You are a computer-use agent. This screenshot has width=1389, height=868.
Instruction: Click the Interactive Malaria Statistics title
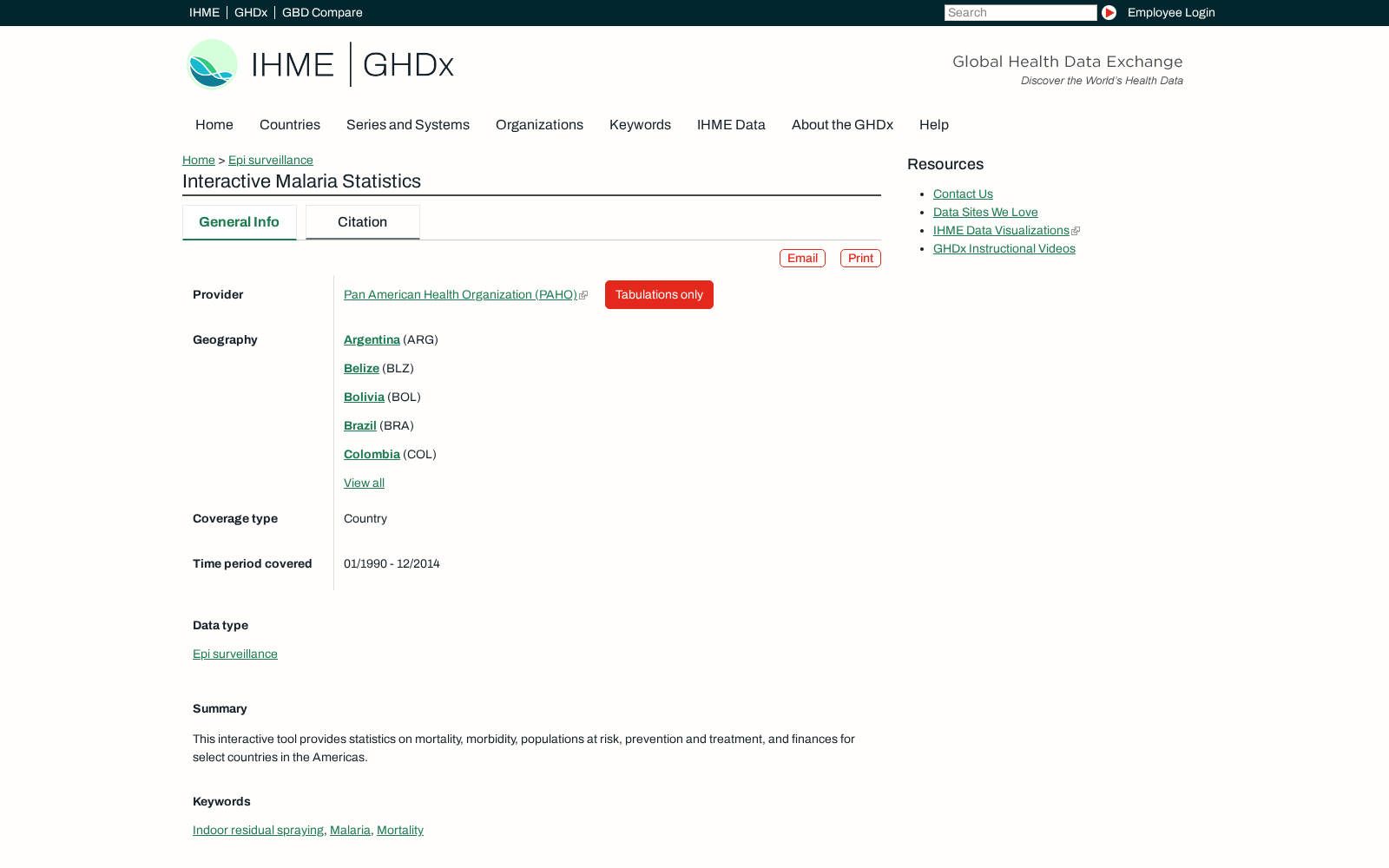301,181
